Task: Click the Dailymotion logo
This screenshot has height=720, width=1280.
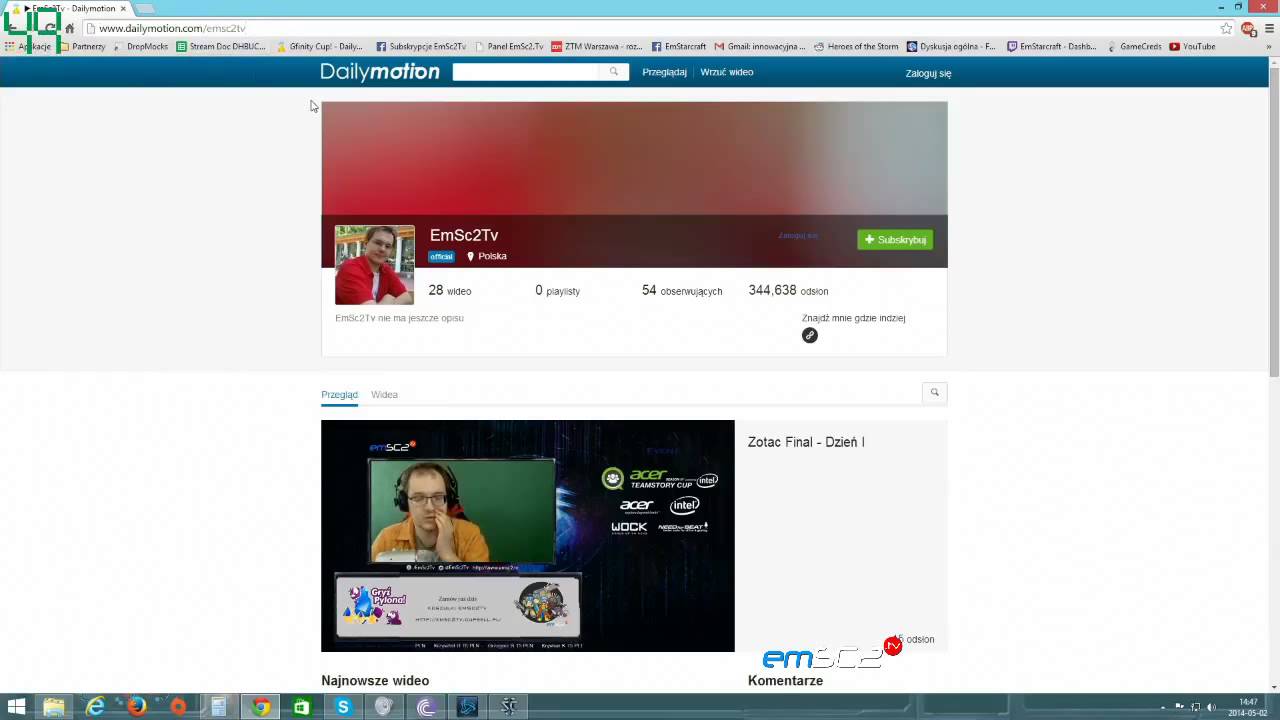Action: click(x=380, y=72)
